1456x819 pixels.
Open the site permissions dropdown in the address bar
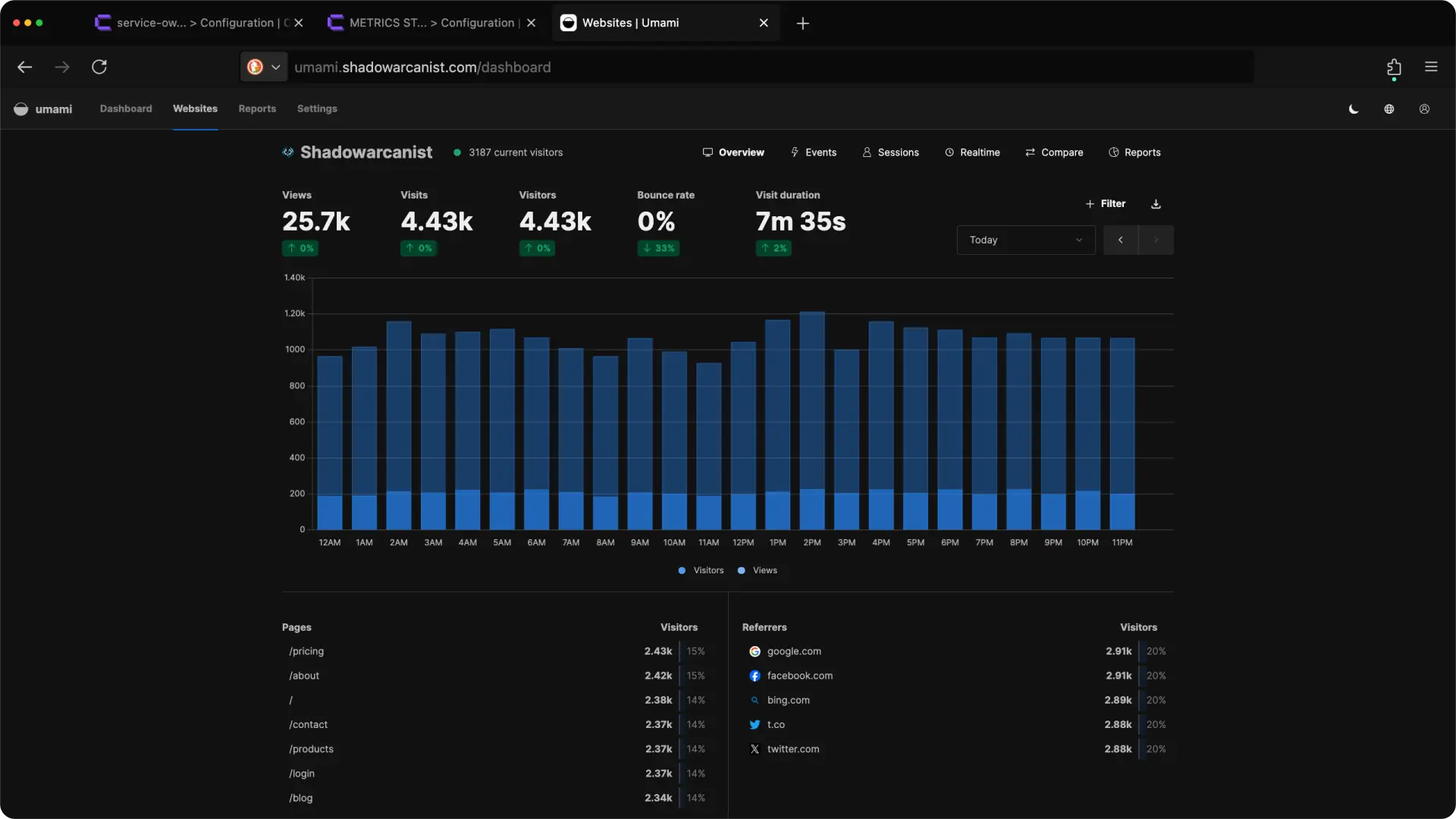(x=262, y=67)
